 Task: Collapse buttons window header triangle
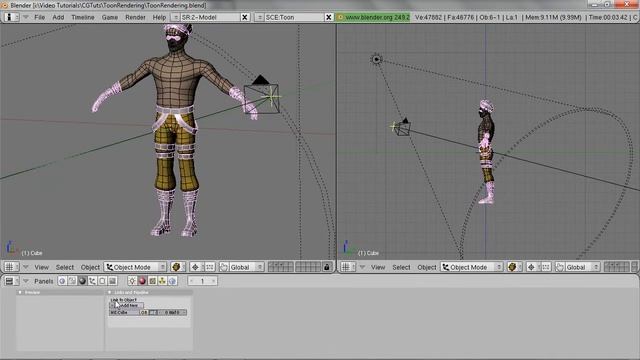point(26,281)
